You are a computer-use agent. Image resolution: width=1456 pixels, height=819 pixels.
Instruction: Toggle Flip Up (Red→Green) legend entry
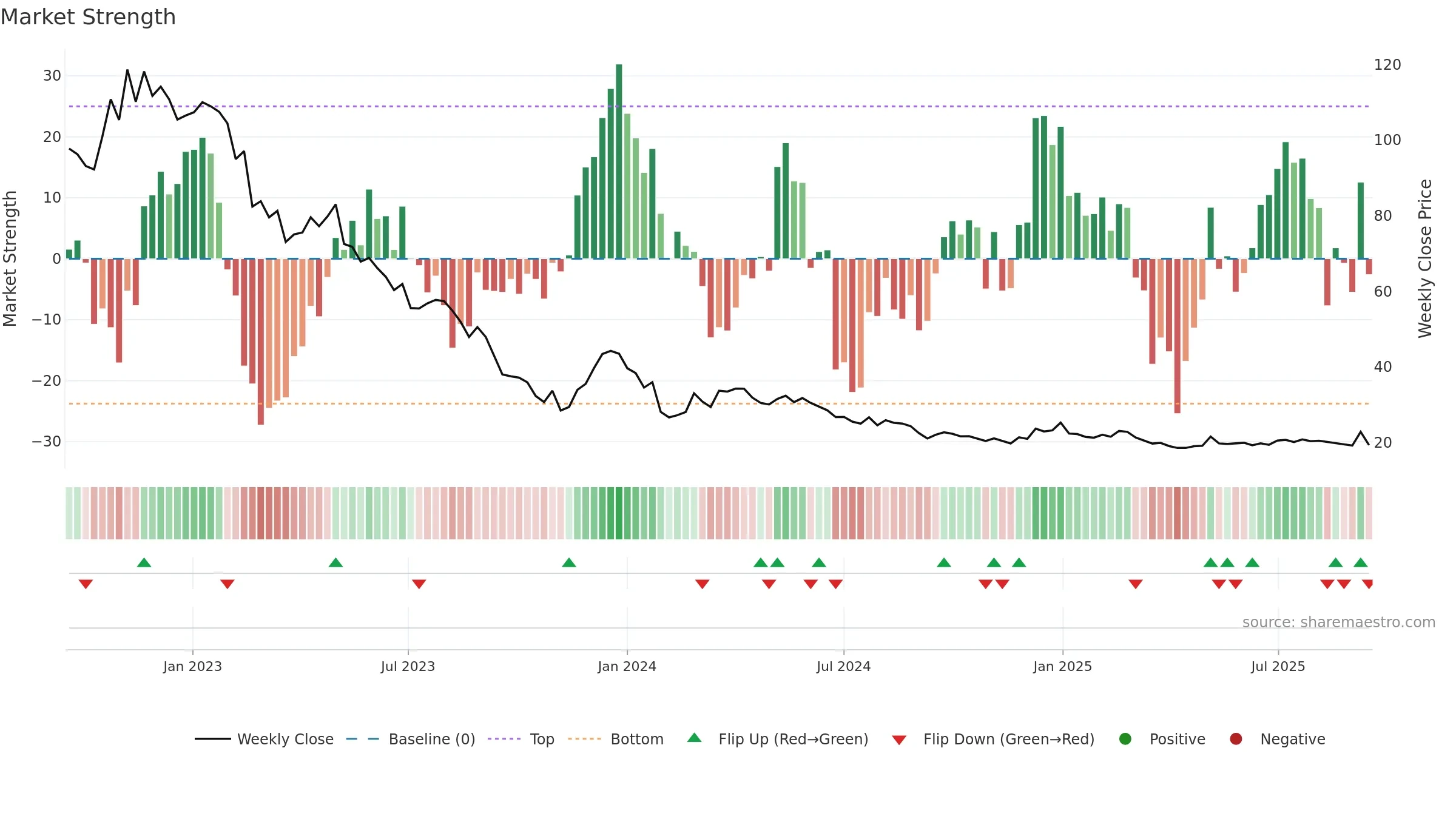(x=778, y=739)
